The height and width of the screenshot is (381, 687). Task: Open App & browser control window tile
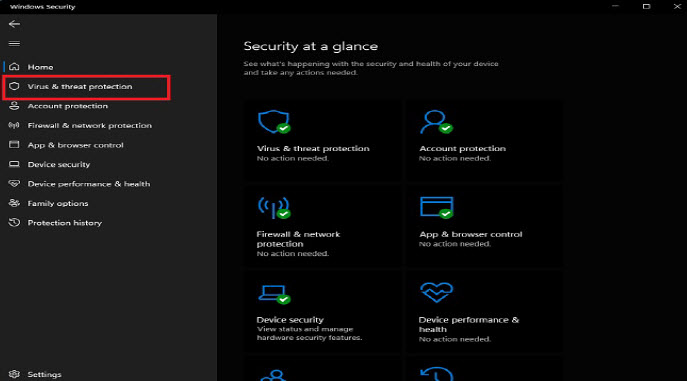click(436, 207)
